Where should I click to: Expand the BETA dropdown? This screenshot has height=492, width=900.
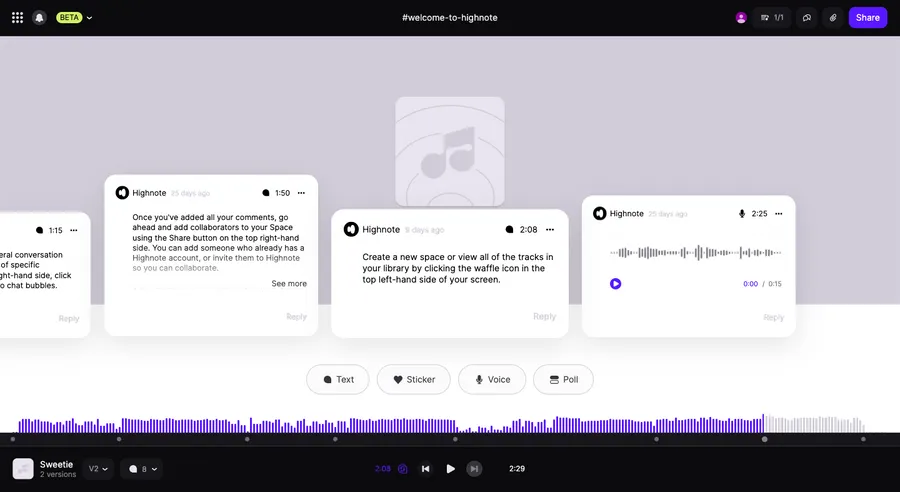[74, 18]
